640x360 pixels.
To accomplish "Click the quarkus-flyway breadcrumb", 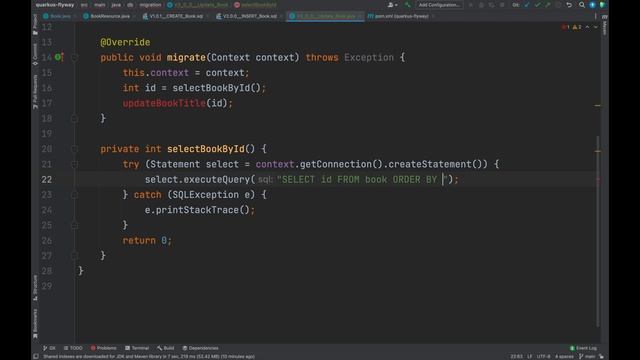I will [x=55, y=5].
